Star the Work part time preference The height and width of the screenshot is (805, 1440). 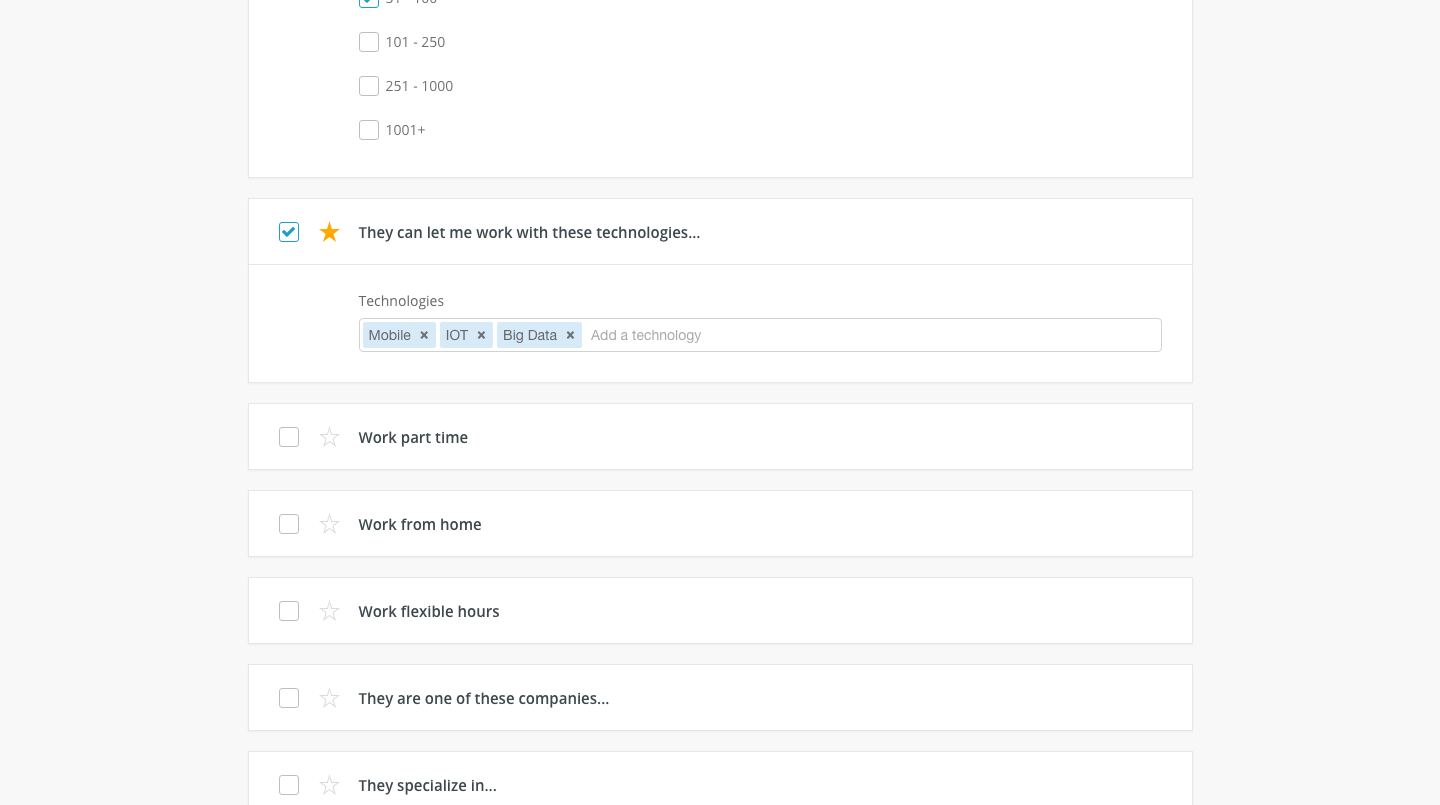tap(329, 437)
